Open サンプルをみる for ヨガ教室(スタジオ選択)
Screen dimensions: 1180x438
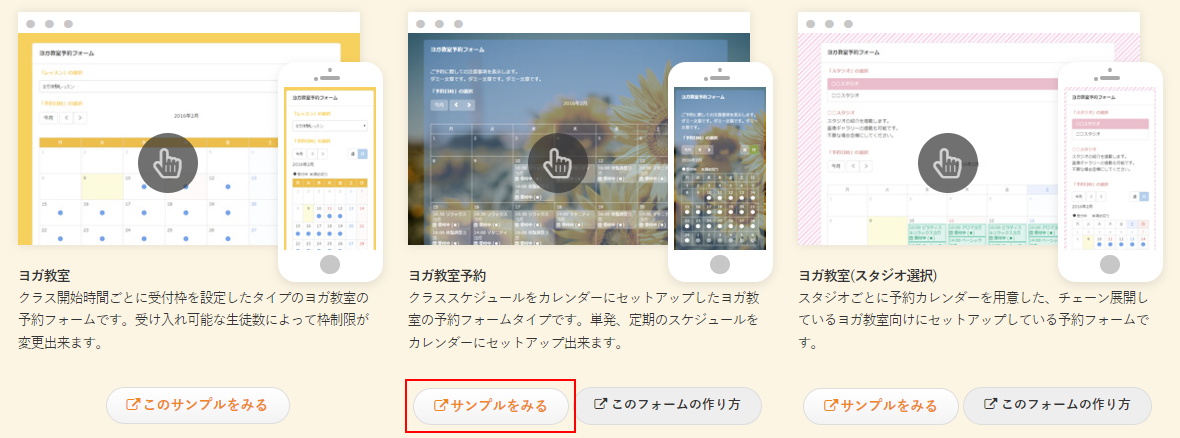pyautogui.click(x=880, y=406)
